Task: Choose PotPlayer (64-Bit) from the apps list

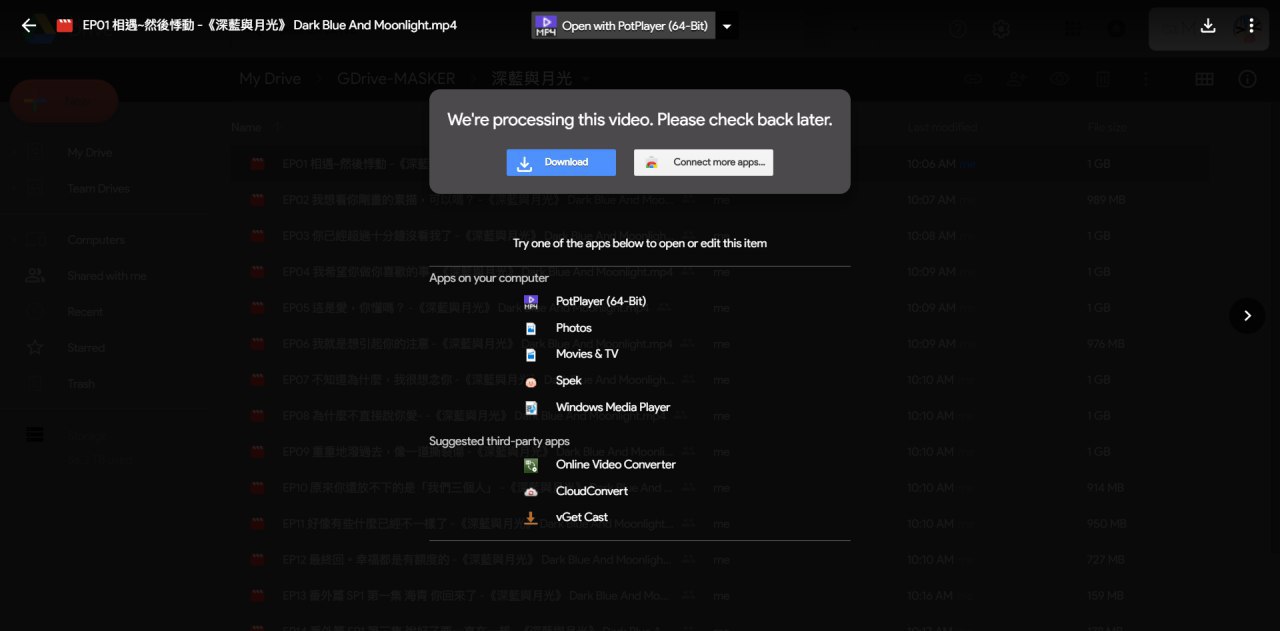Action: click(600, 301)
